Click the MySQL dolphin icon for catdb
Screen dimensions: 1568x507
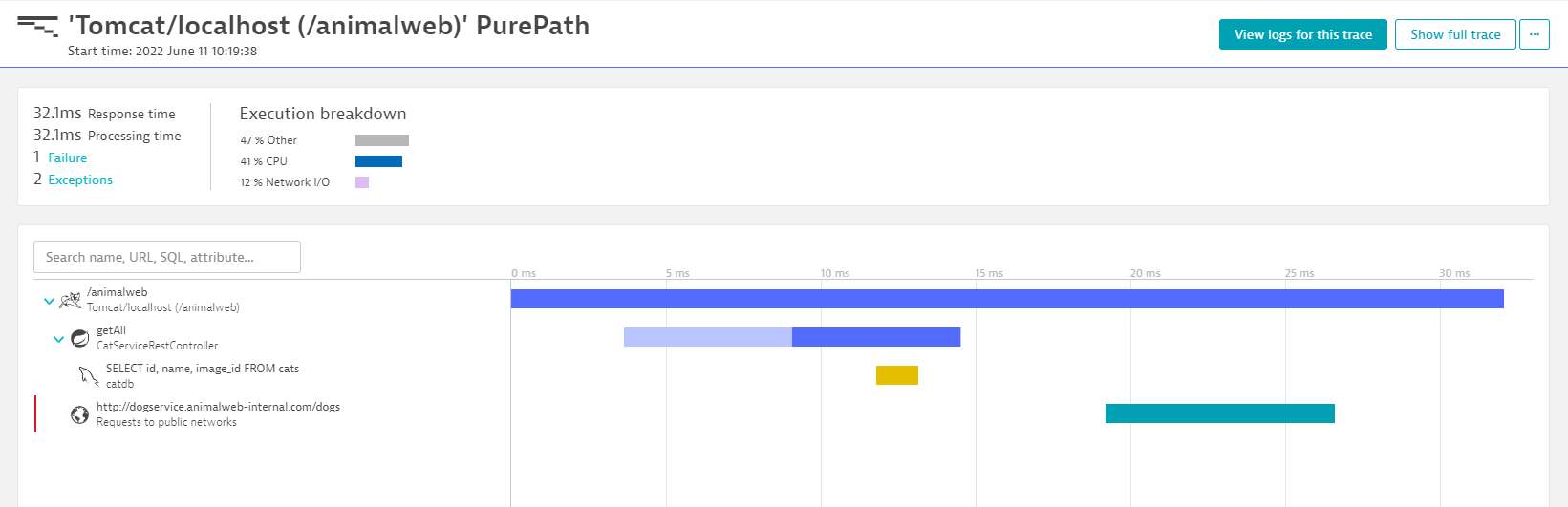(89, 376)
